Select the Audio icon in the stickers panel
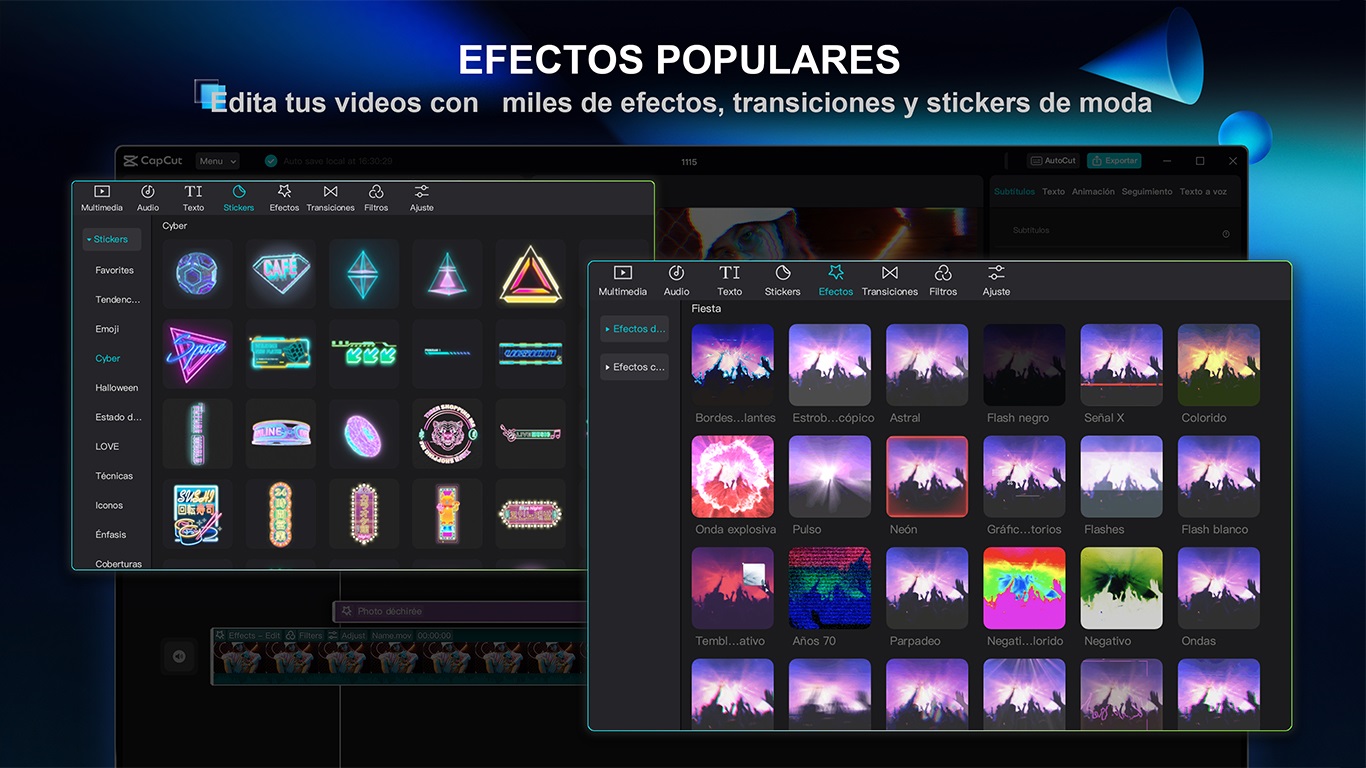This screenshot has height=768, width=1366. click(x=148, y=197)
